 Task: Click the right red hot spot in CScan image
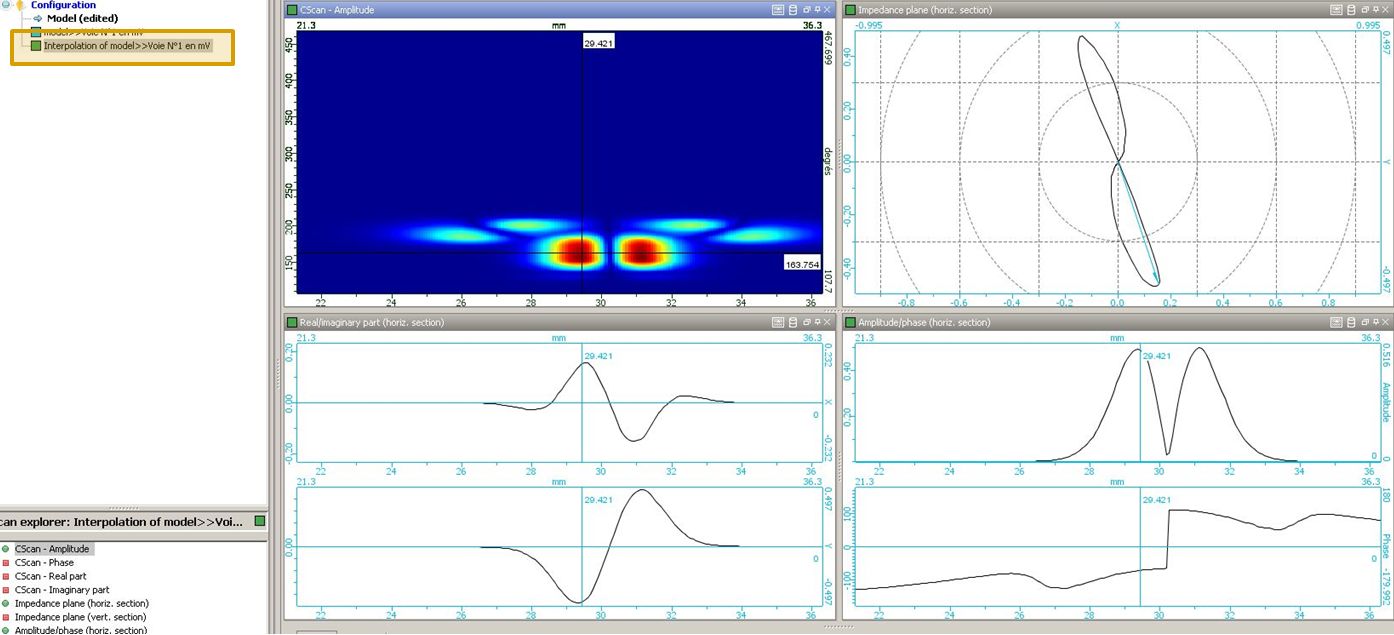640,251
